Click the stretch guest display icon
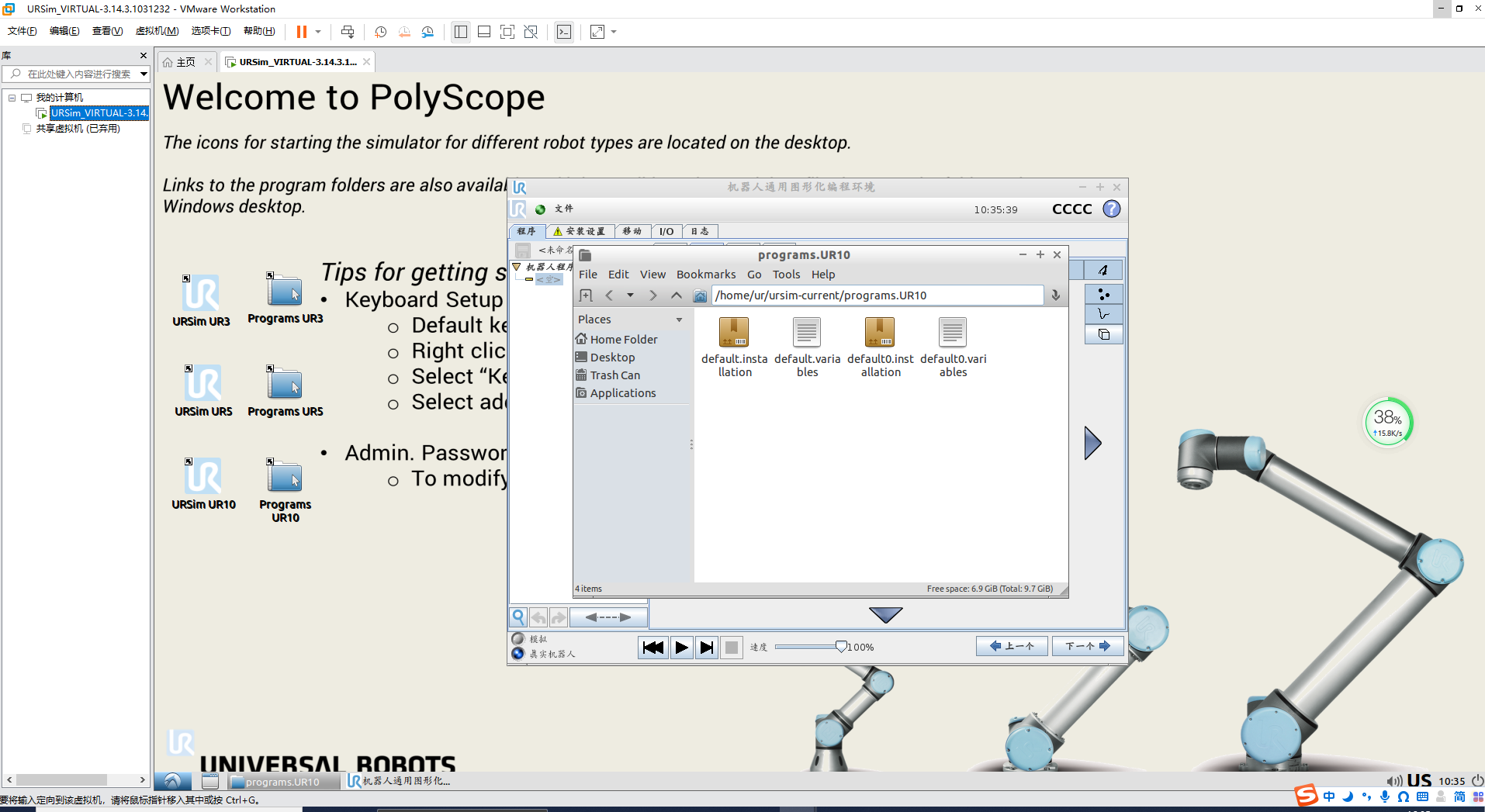This screenshot has width=1485, height=812. pos(597,32)
